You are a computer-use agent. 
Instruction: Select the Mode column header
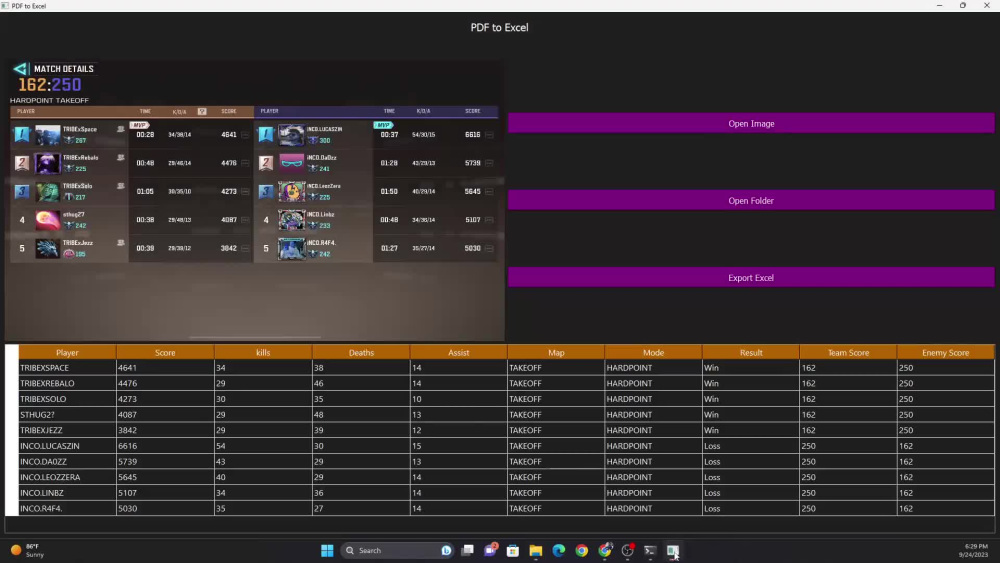(653, 352)
